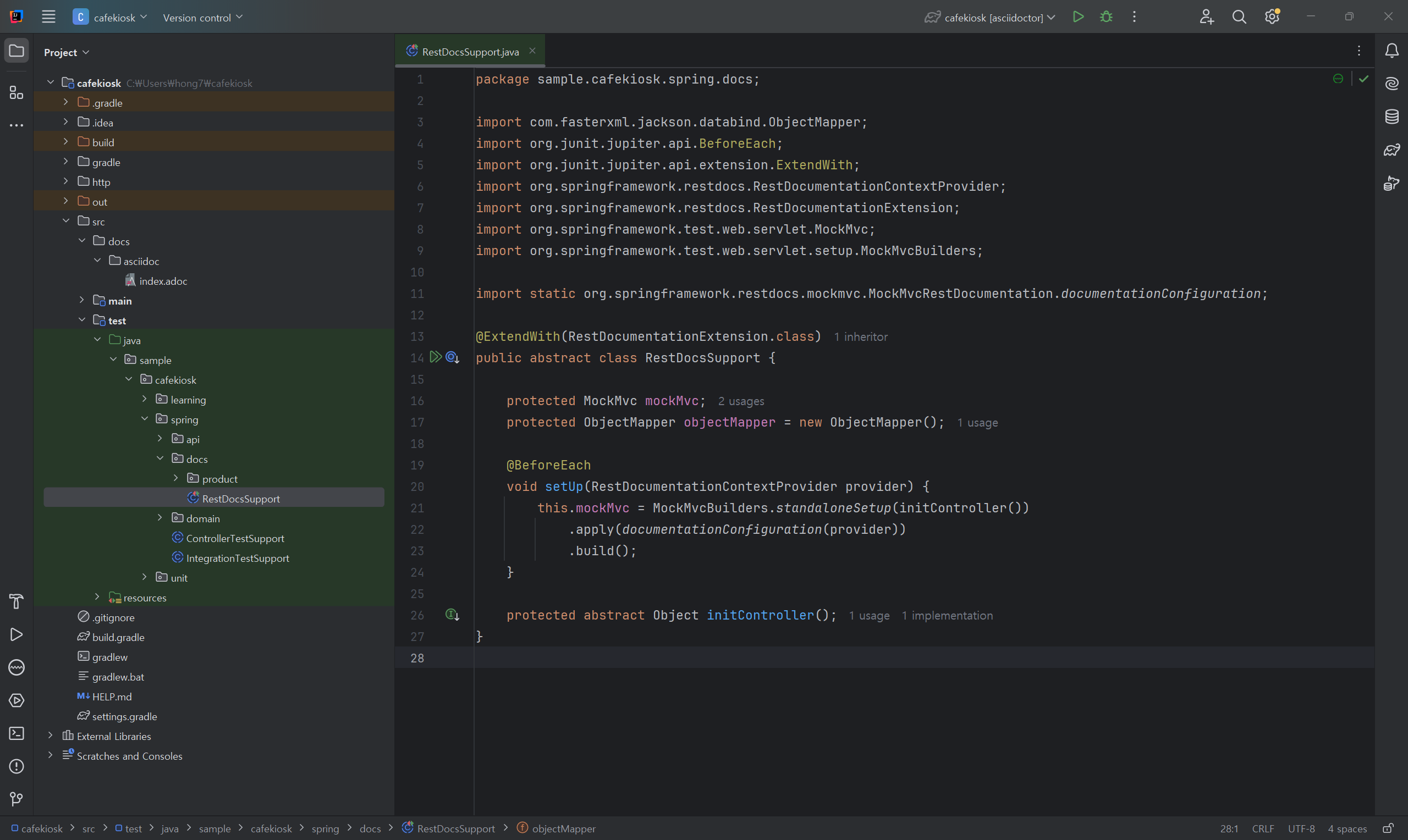Expand the build folder in project tree
The height and width of the screenshot is (840, 1408).
coord(65,141)
